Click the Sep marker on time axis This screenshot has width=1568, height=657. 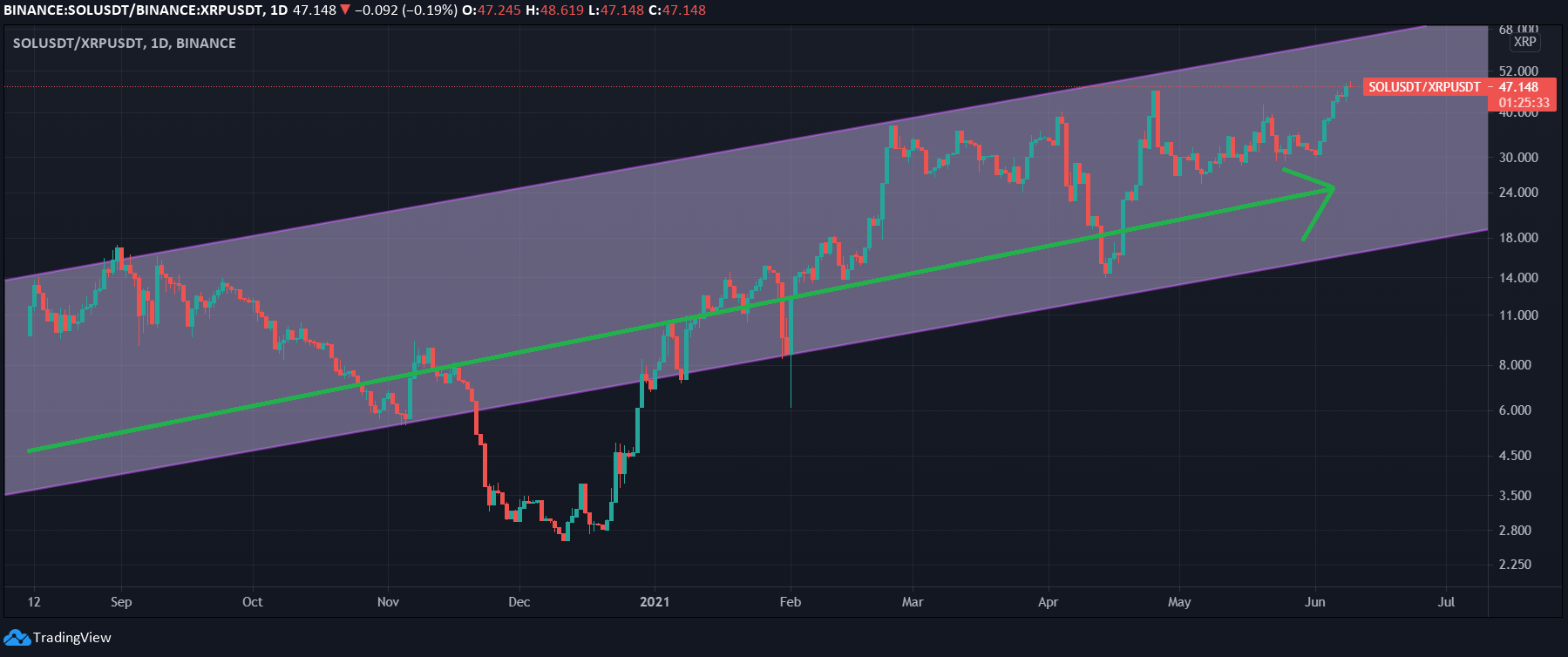tap(121, 602)
